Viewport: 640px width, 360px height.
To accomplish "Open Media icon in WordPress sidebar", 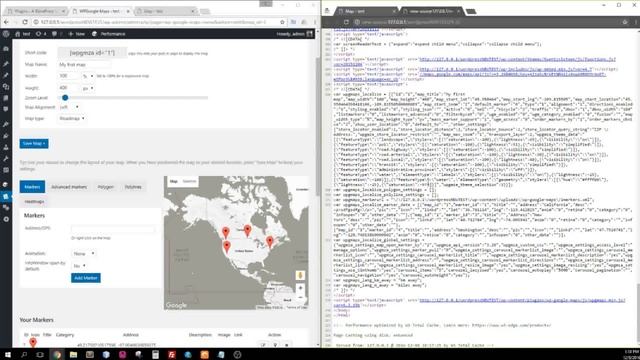I will (x=6, y=87).
